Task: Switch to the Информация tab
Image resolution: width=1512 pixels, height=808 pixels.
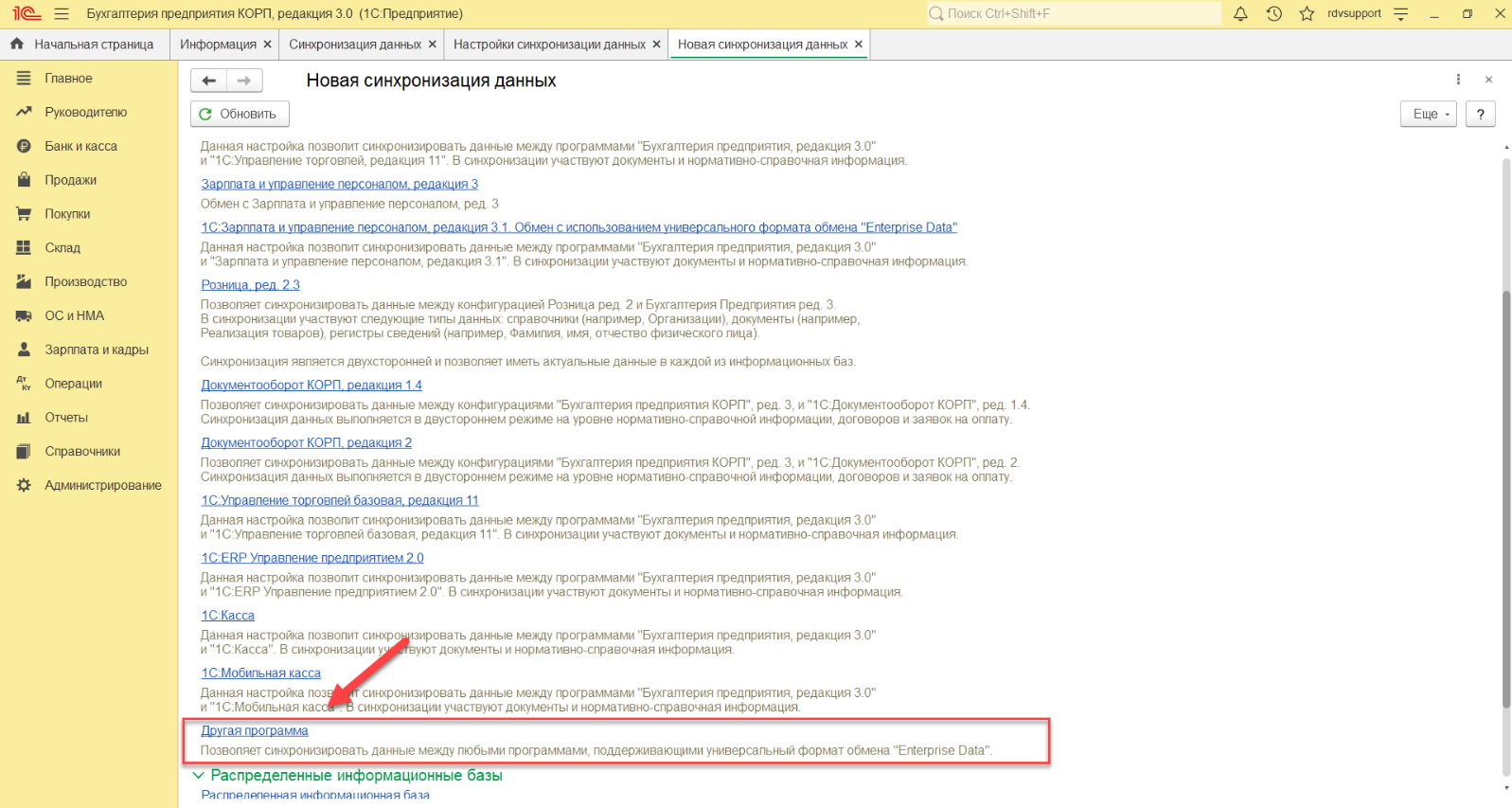Action: 218,45
